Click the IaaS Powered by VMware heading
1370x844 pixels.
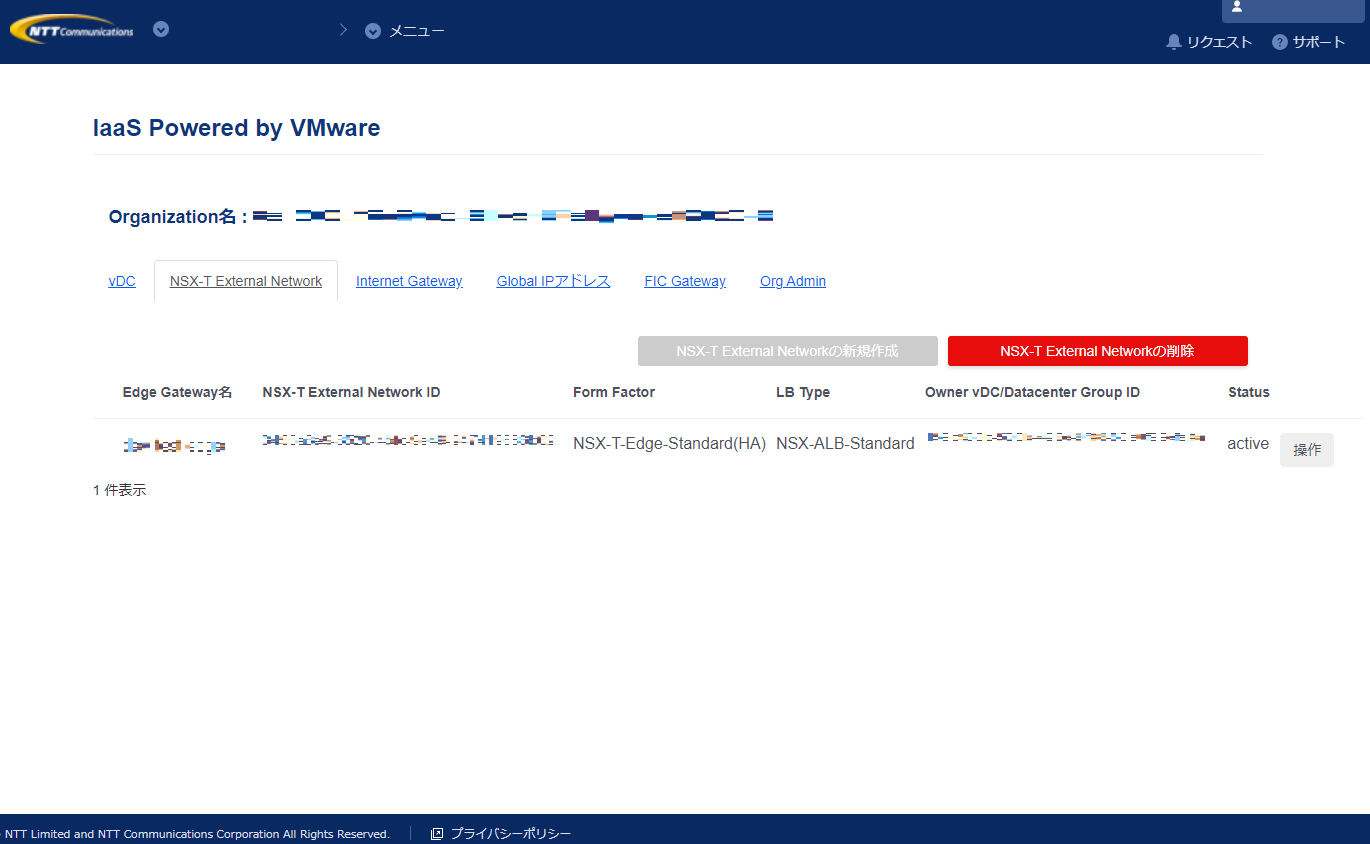[237, 128]
